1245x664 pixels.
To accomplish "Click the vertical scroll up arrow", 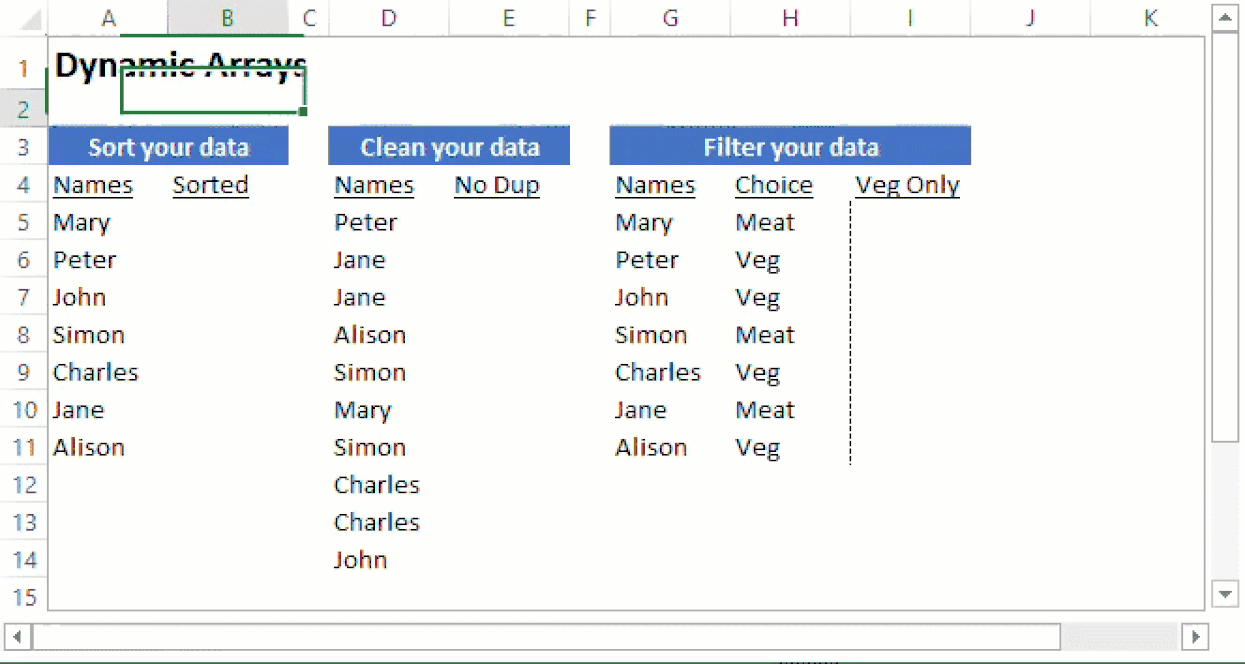I will click(x=1225, y=18).
